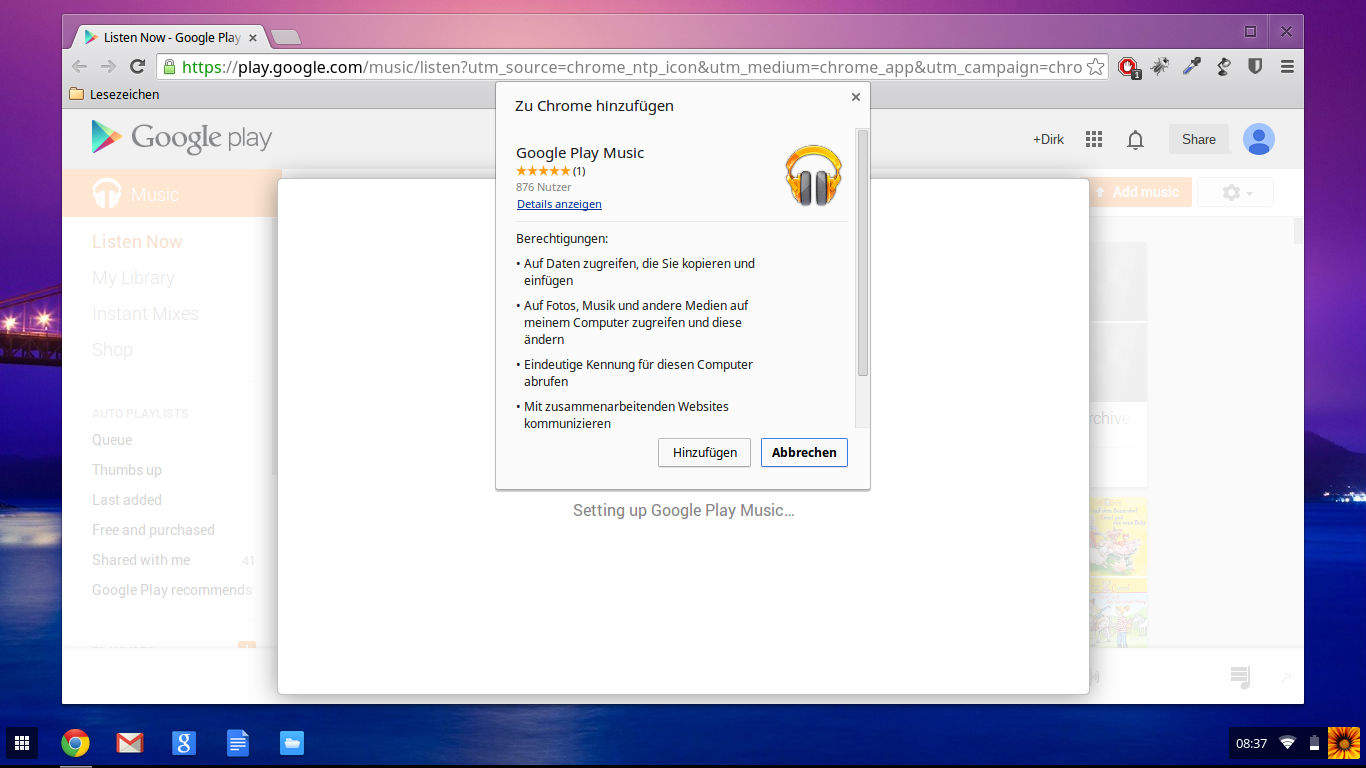Open Free and purchased playlist
The image size is (1366, 768).
(x=153, y=530)
